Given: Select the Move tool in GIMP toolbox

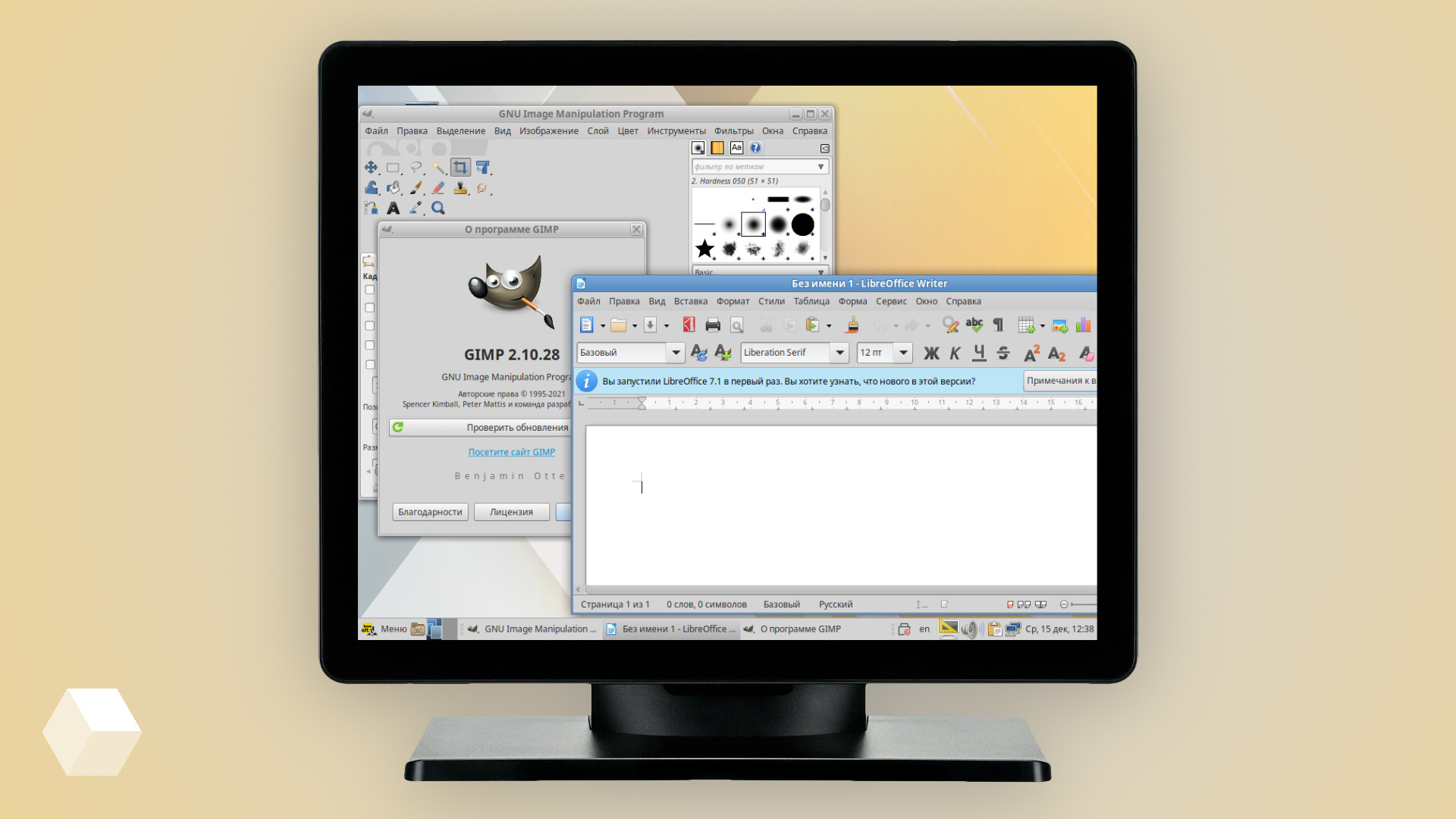Looking at the screenshot, I should click(x=371, y=168).
